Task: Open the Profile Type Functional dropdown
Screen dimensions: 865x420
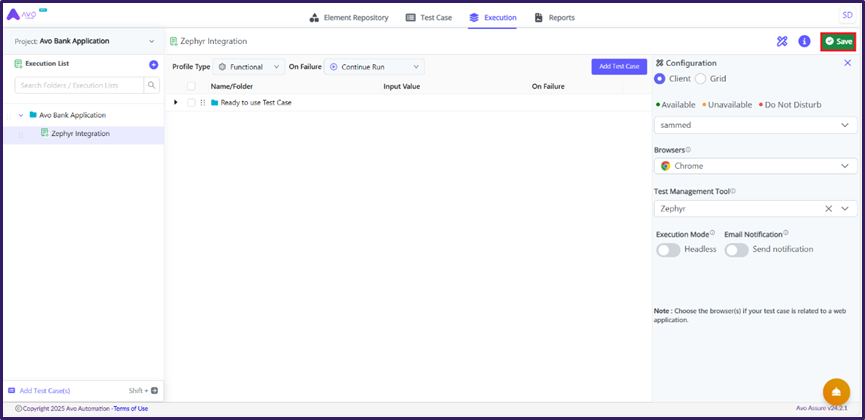Action: (x=248, y=67)
